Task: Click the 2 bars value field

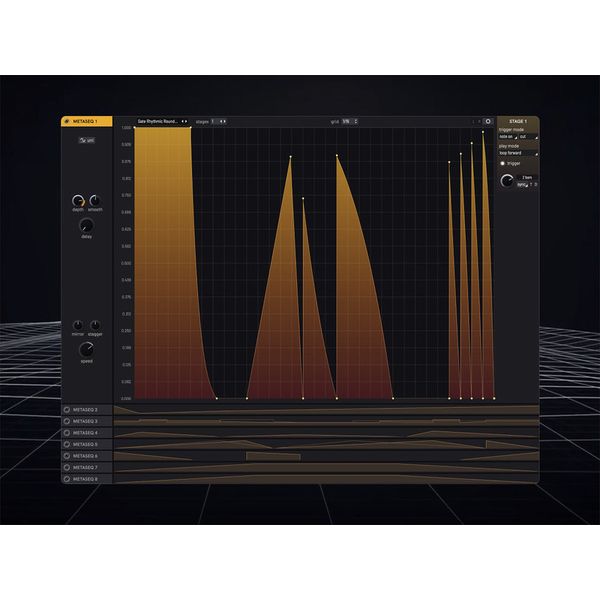Action: [527, 178]
